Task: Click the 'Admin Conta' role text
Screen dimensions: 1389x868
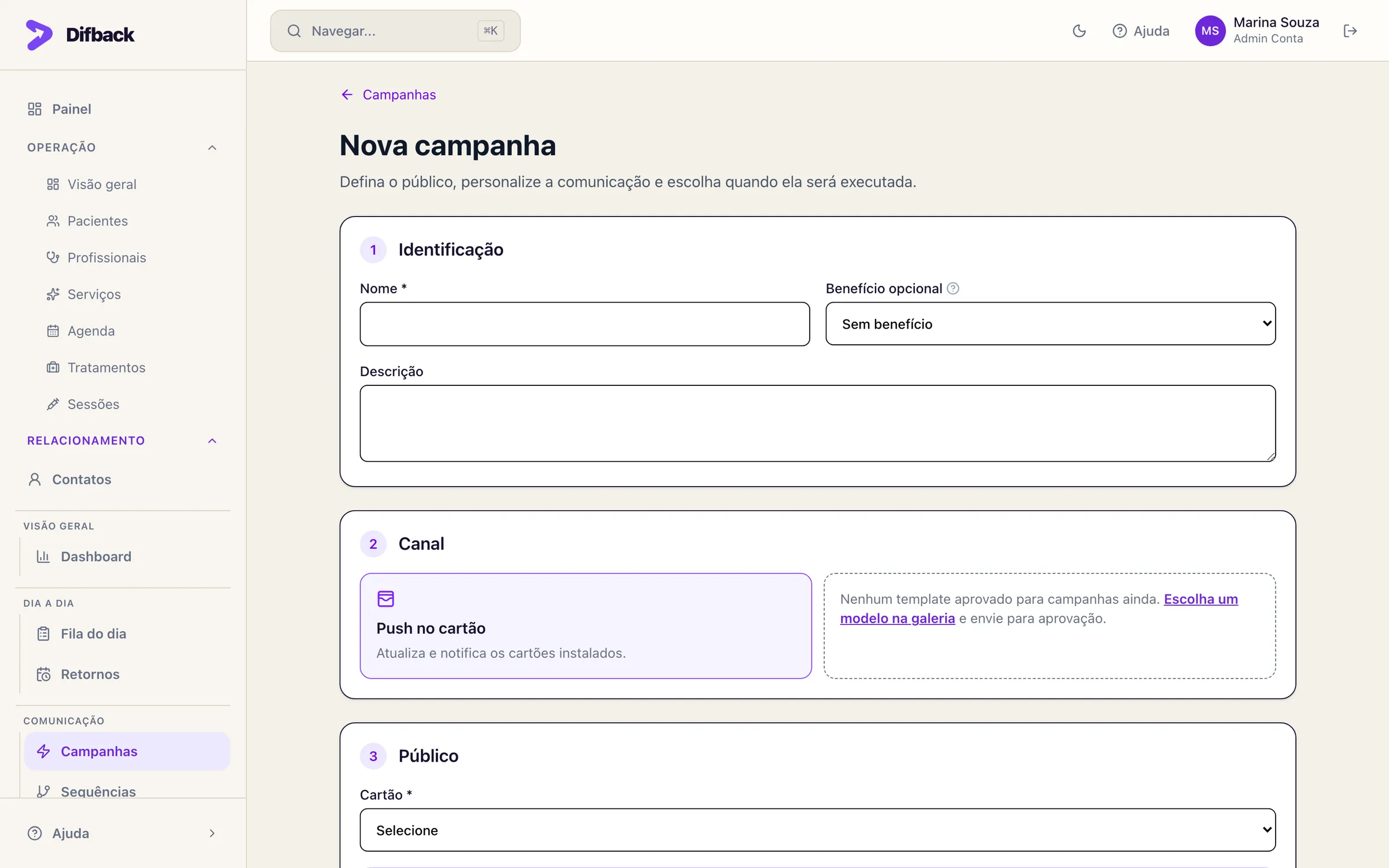Action: pos(1268,39)
